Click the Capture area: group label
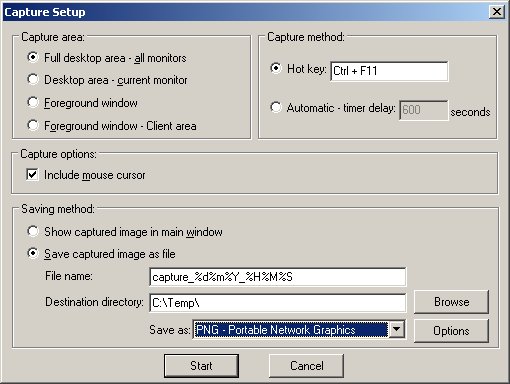510x384 pixels. pyautogui.click(x=53, y=37)
